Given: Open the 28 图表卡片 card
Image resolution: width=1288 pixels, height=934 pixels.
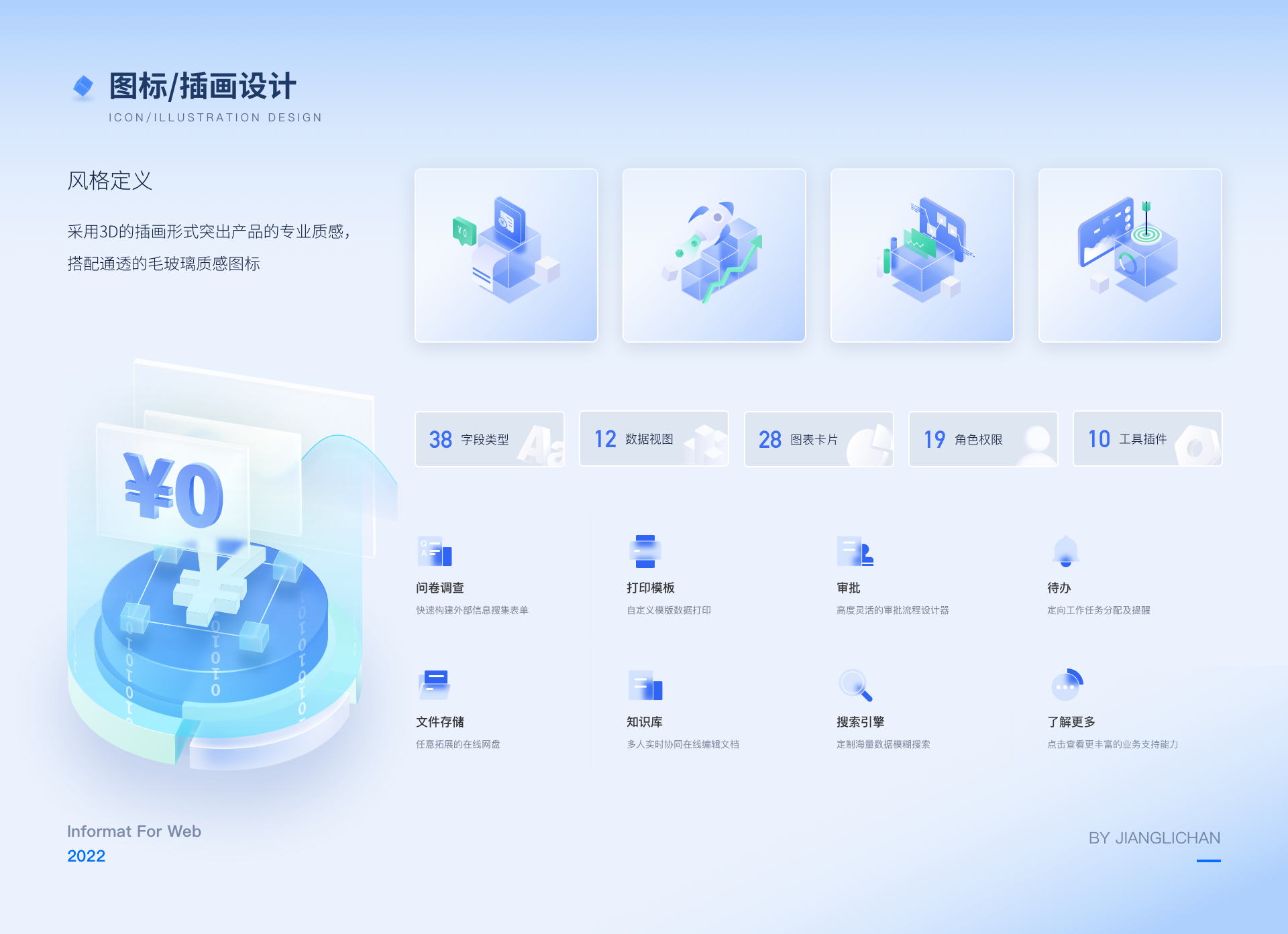Looking at the screenshot, I should 818,439.
